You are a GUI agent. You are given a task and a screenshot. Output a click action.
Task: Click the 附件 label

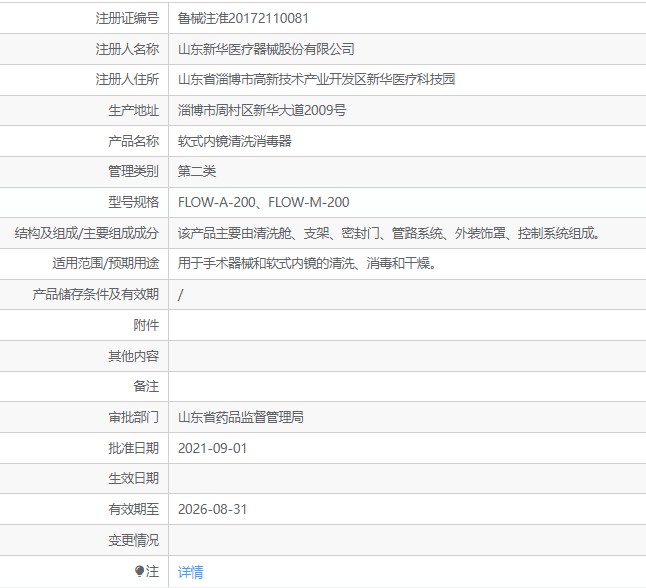146,325
